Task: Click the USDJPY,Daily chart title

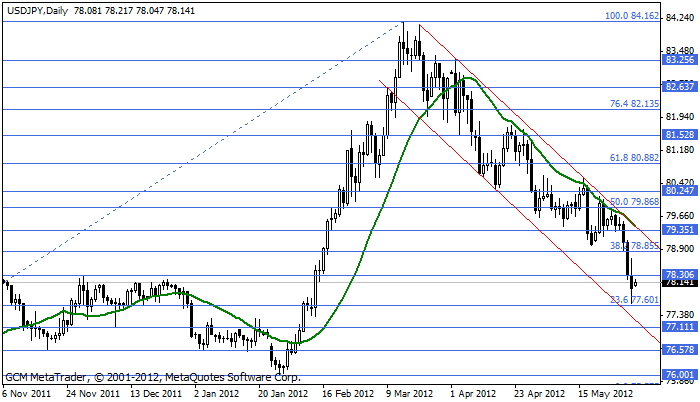Action: [38, 10]
